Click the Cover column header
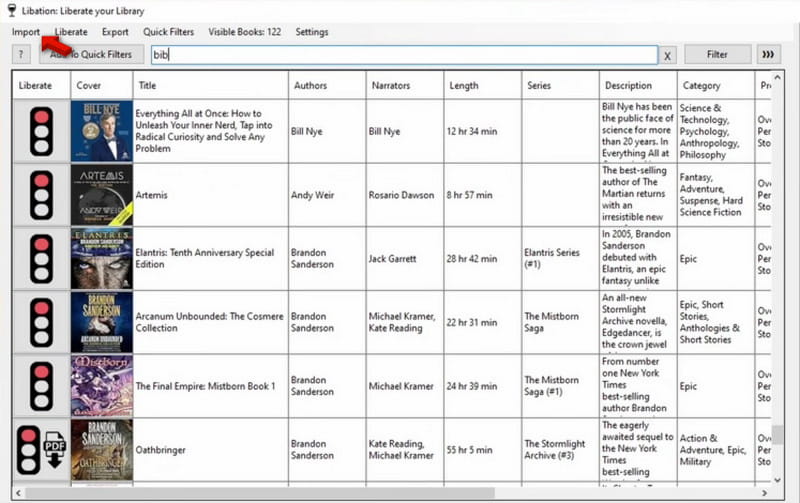 click(x=102, y=85)
